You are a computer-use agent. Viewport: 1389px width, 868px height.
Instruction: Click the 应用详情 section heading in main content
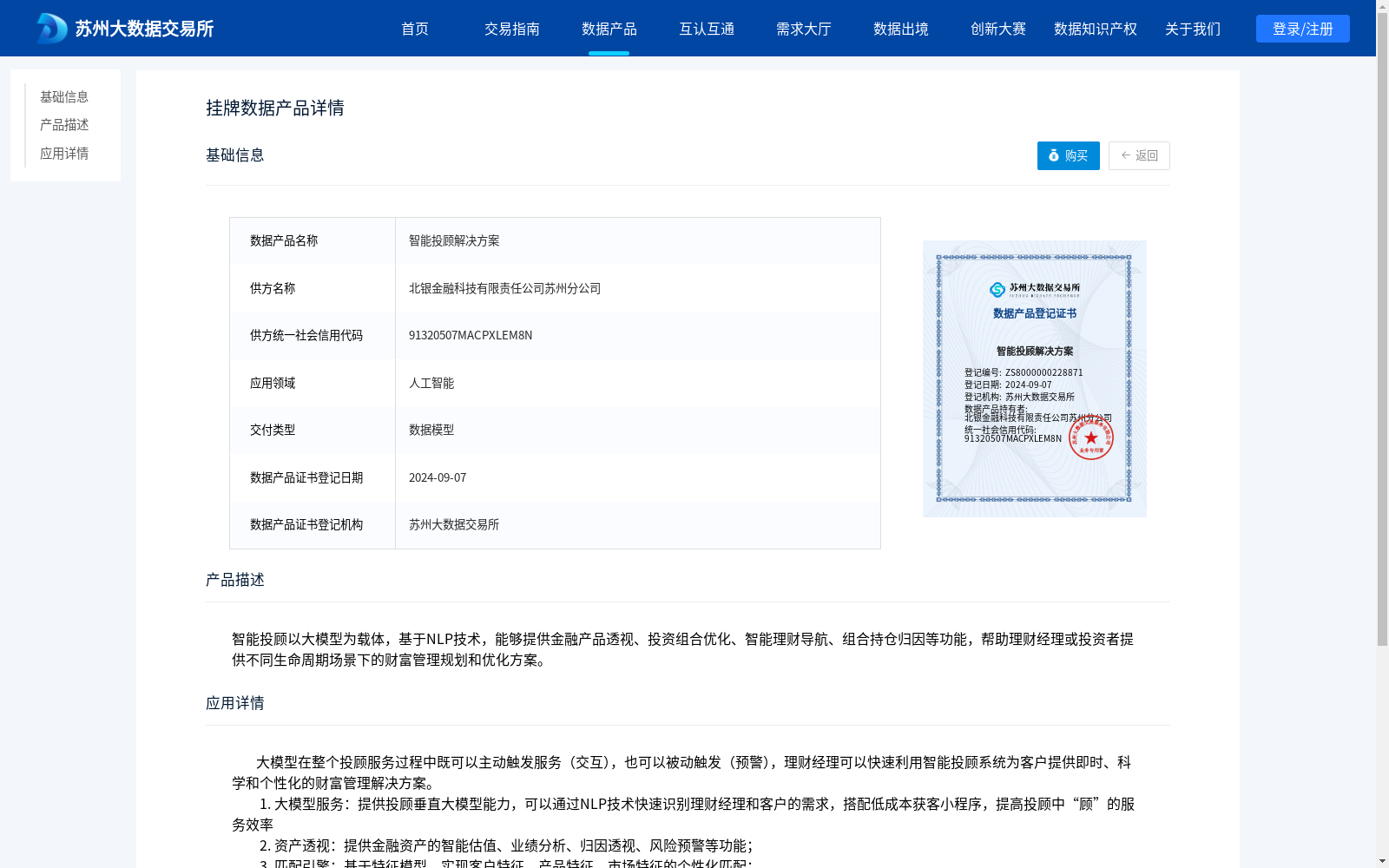click(x=235, y=702)
